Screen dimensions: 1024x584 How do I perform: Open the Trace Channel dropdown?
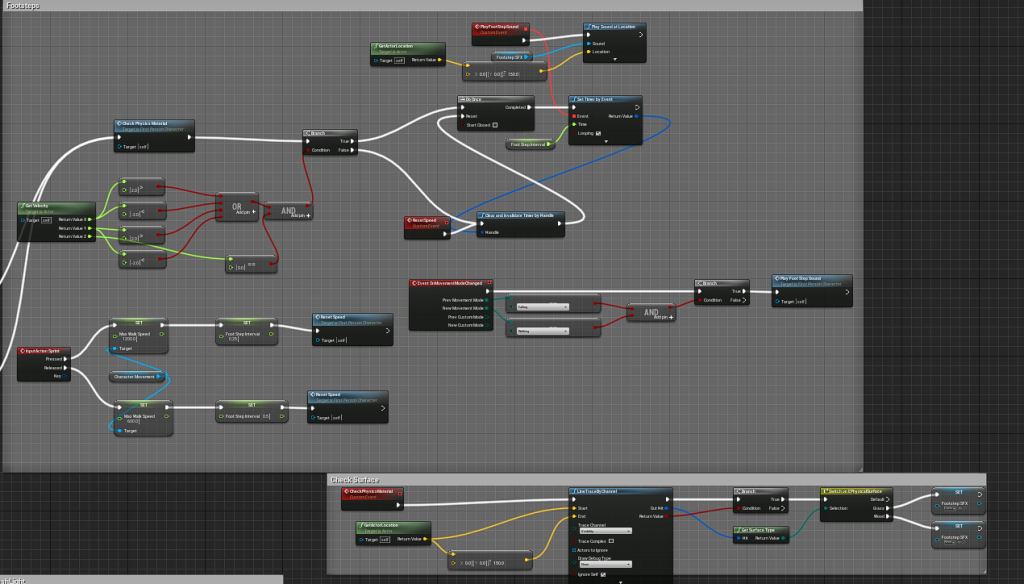(605, 531)
